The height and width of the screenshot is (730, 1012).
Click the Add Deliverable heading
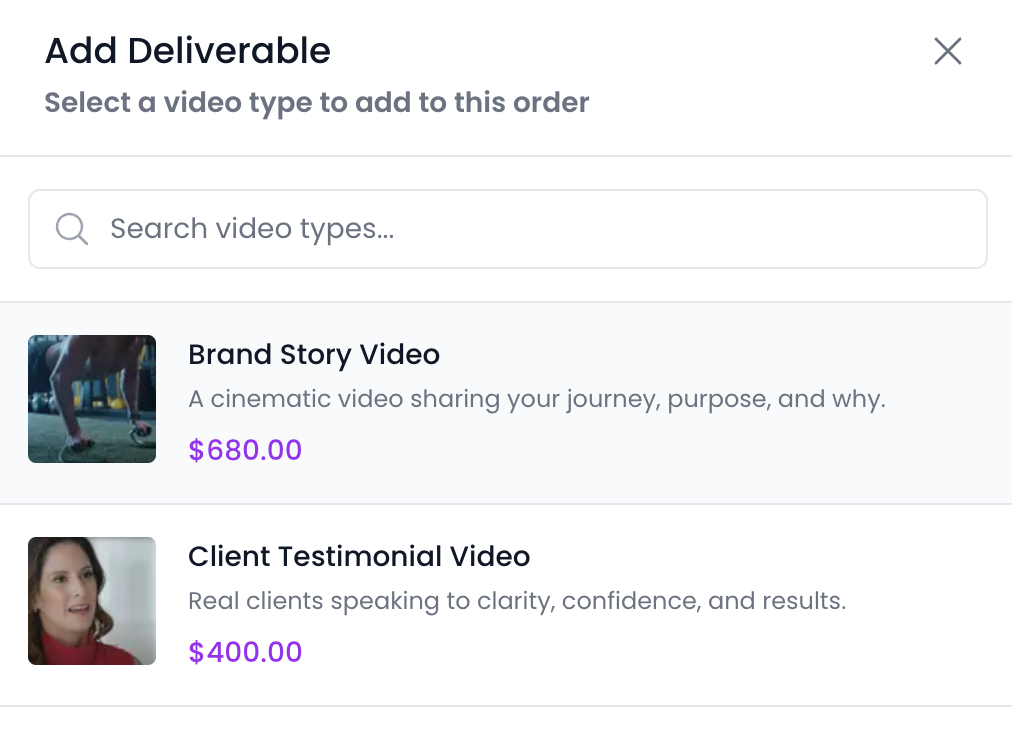pos(188,51)
